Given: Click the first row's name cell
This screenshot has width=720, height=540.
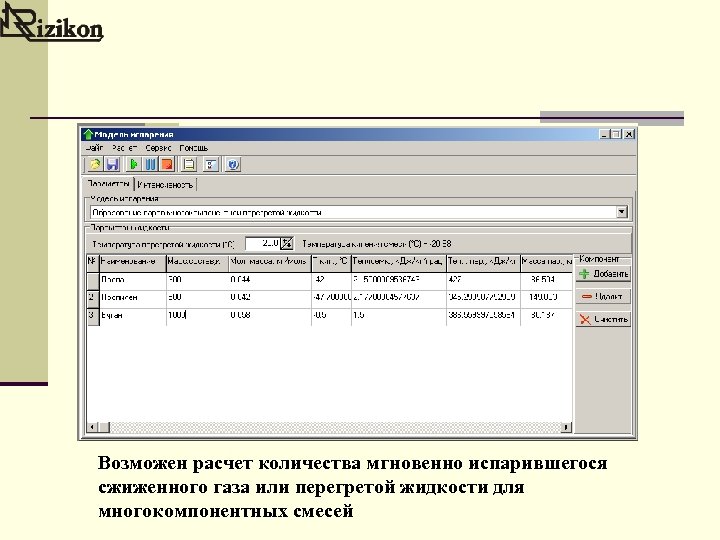Looking at the screenshot, I should (x=133, y=281).
